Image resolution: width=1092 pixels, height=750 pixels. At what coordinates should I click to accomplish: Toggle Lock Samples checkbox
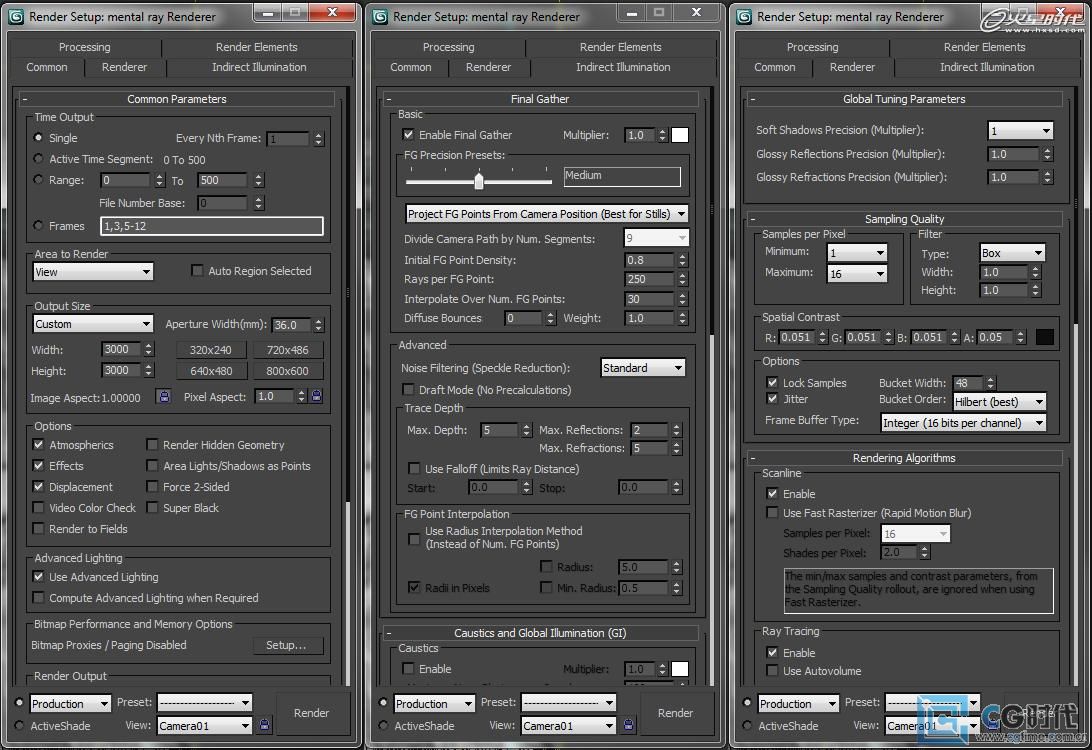[x=772, y=382]
